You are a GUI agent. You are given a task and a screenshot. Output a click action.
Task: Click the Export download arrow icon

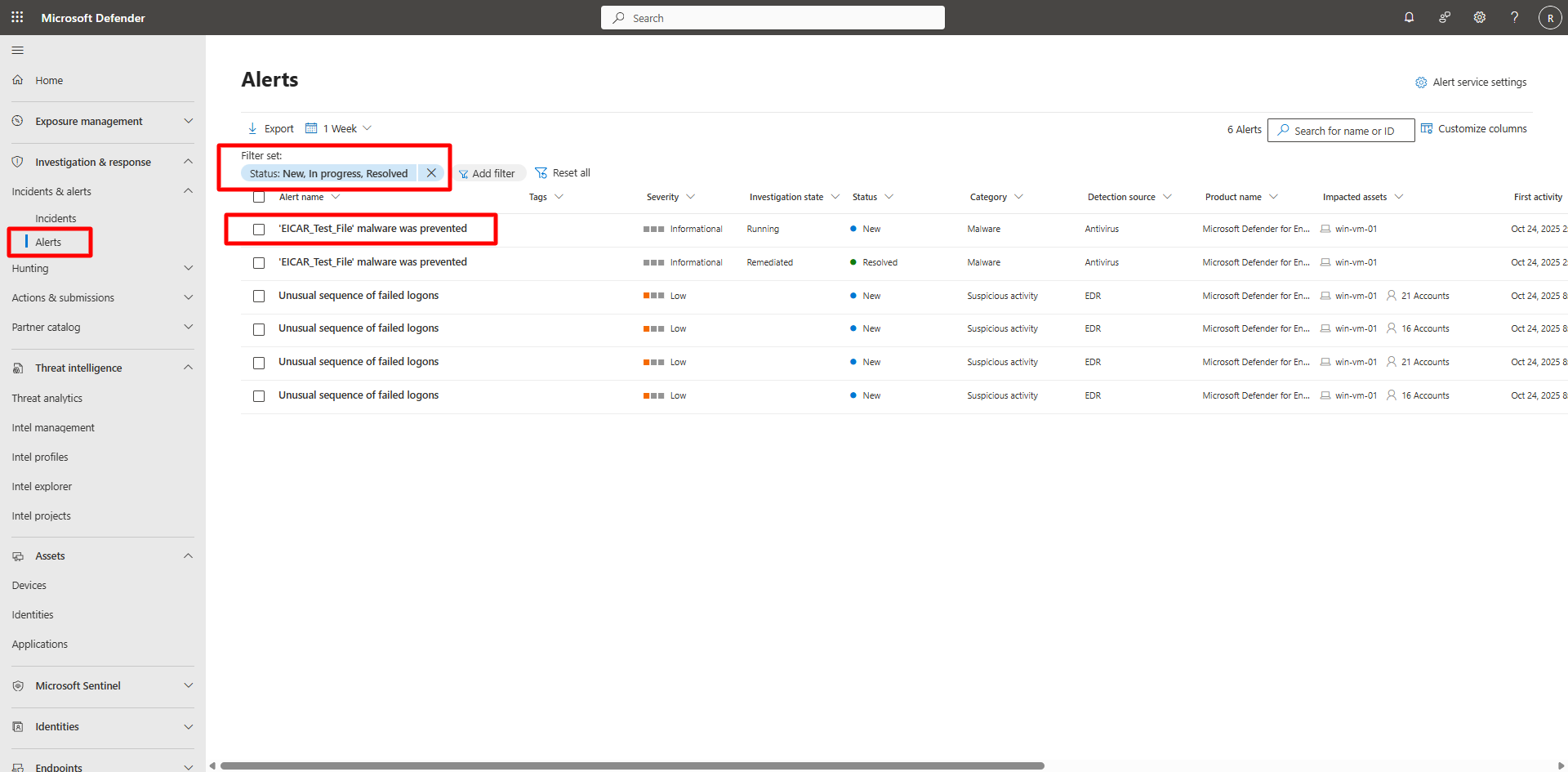[252, 128]
